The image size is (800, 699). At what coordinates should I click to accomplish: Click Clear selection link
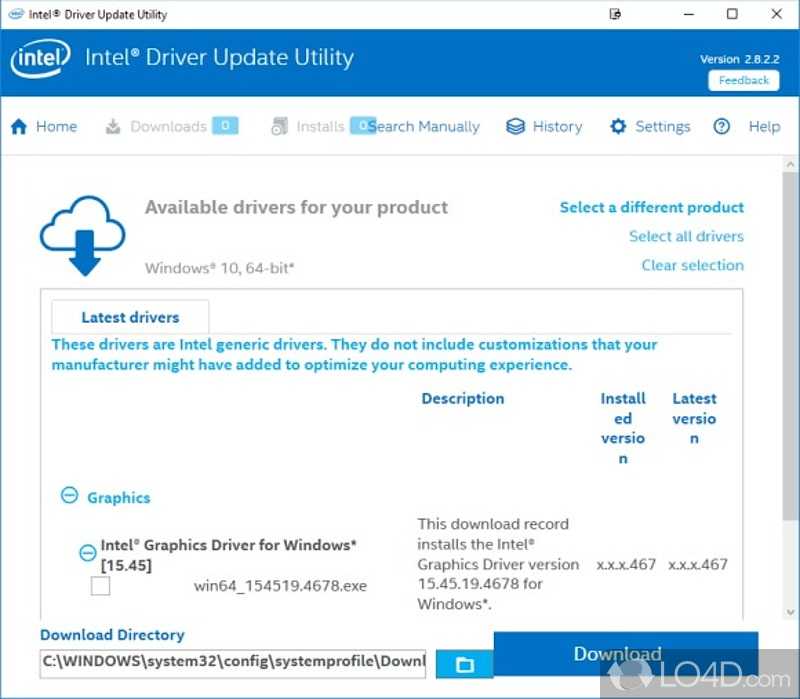pos(692,265)
